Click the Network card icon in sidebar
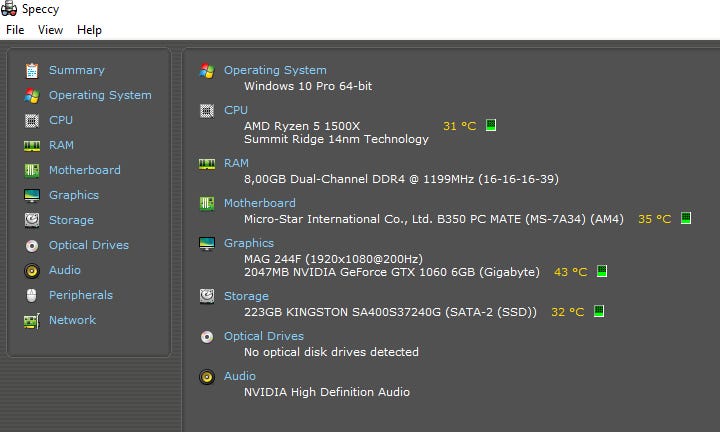720x432 pixels. (x=32, y=321)
